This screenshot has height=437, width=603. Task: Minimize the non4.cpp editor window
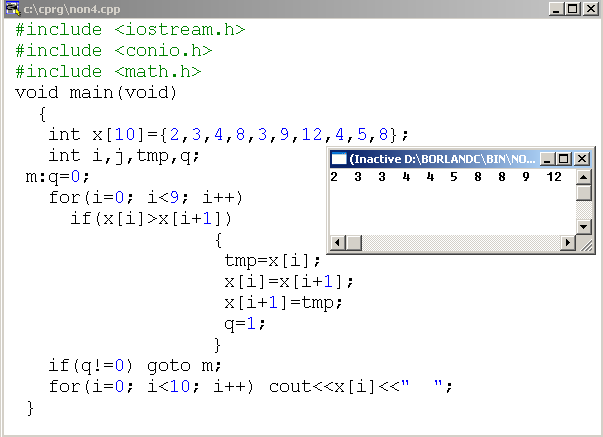coord(556,8)
